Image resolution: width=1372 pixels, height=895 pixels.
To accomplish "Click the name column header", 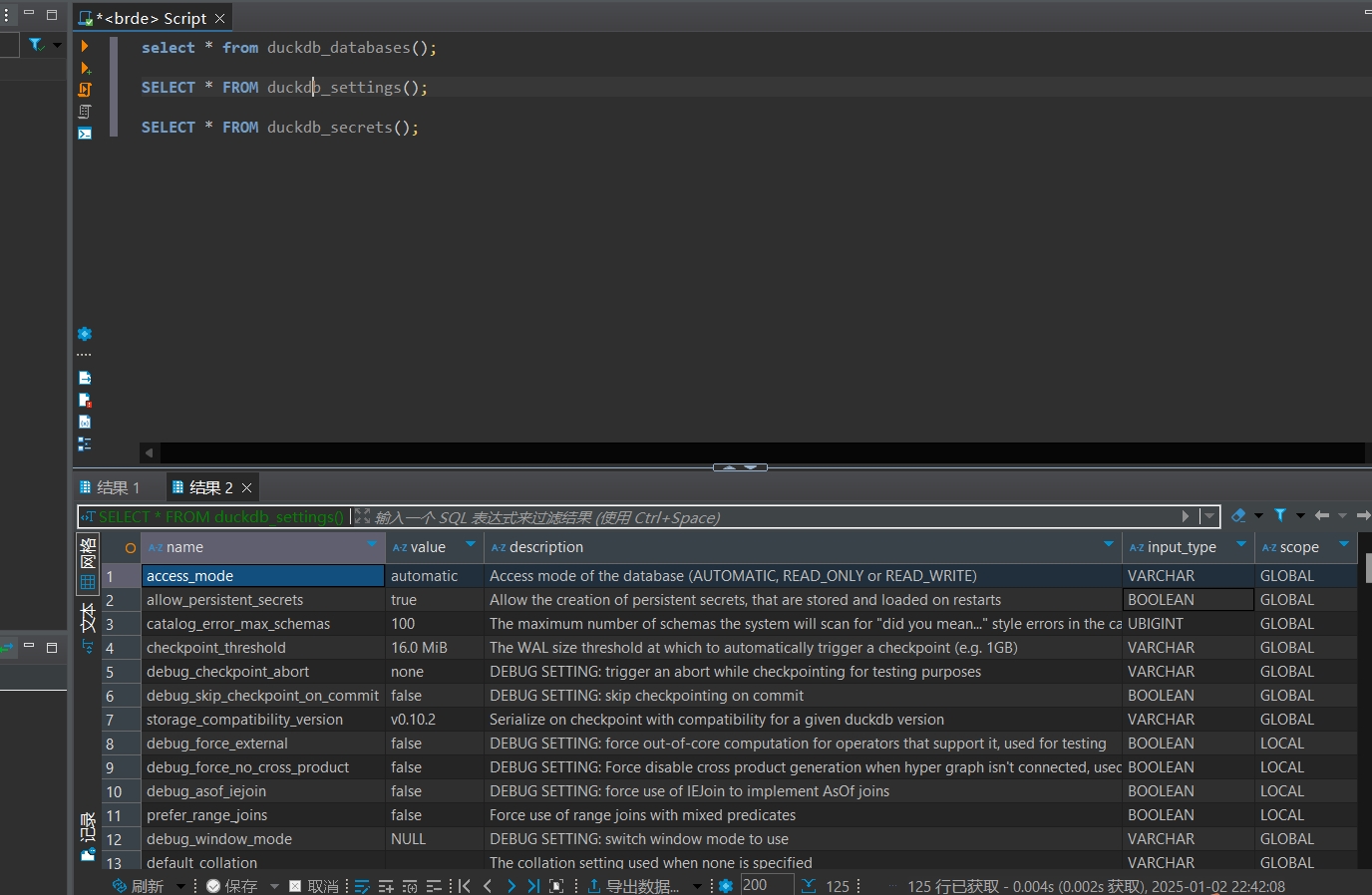I will click(262, 547).
